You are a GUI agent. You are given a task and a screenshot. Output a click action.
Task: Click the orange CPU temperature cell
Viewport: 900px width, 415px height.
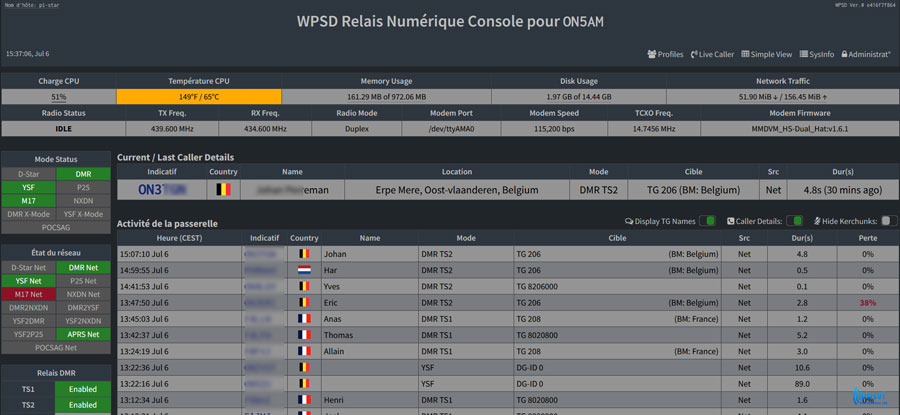[199, 96]
